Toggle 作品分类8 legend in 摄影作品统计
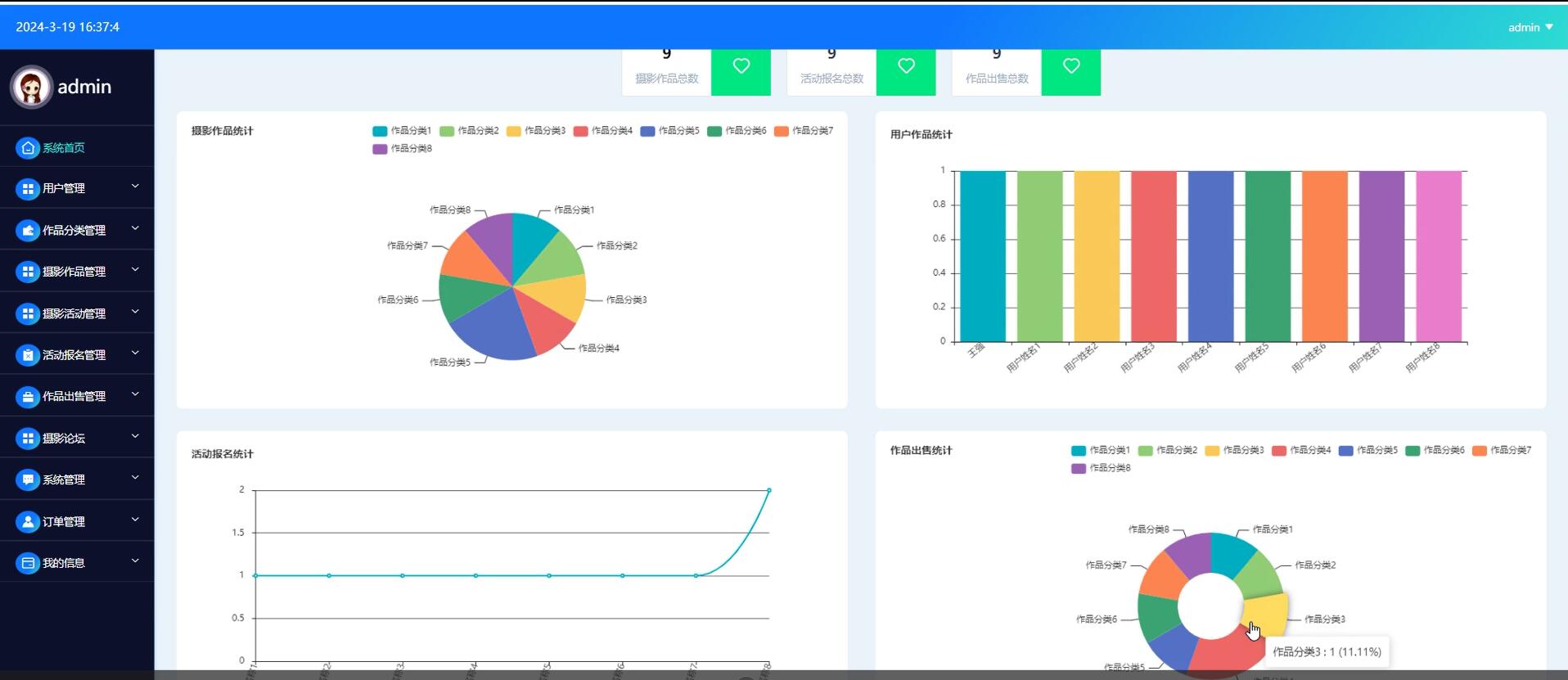This screenshot has height=680, width=1568. tap(402, 149)
